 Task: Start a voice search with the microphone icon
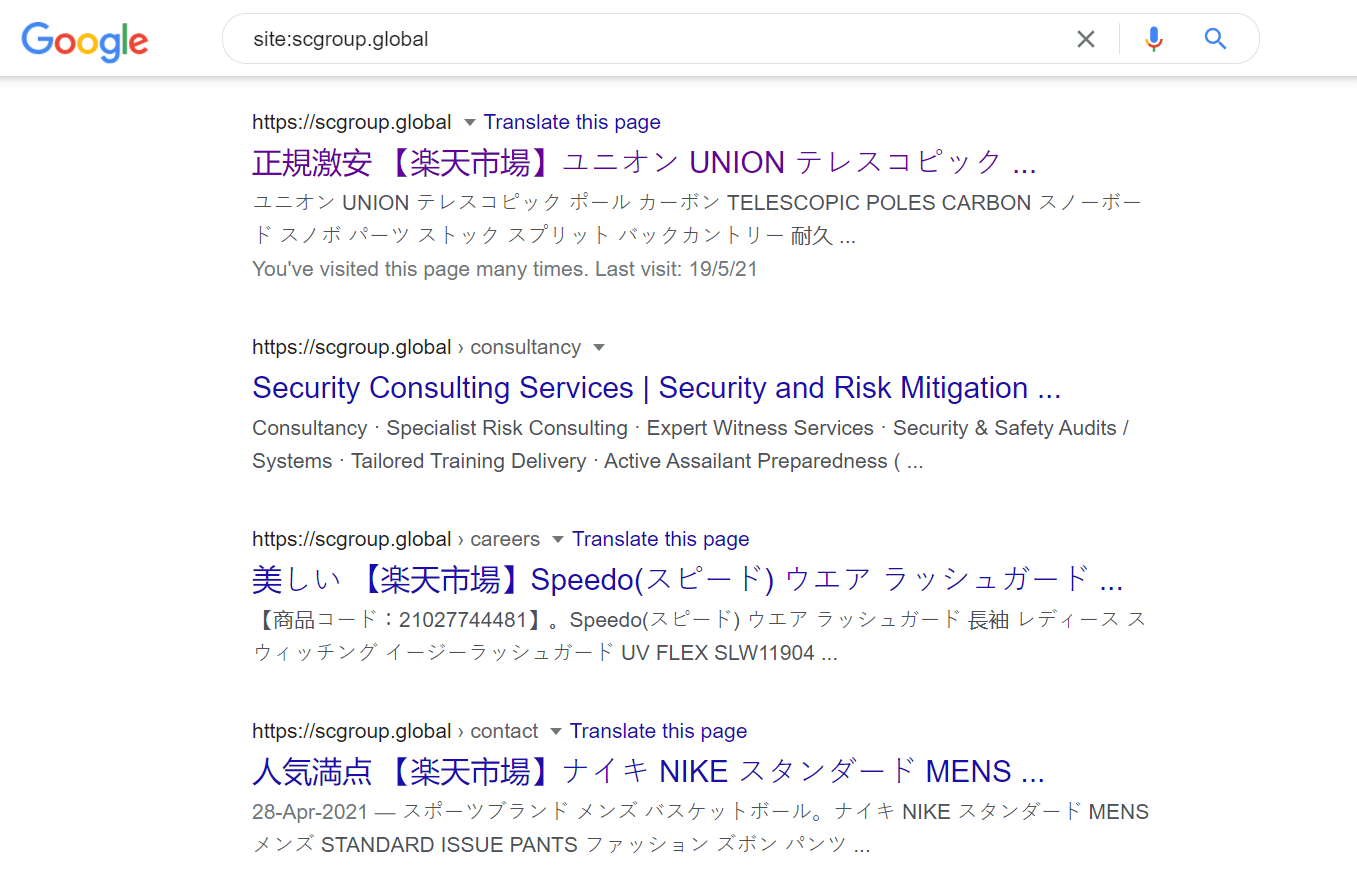1153,38
